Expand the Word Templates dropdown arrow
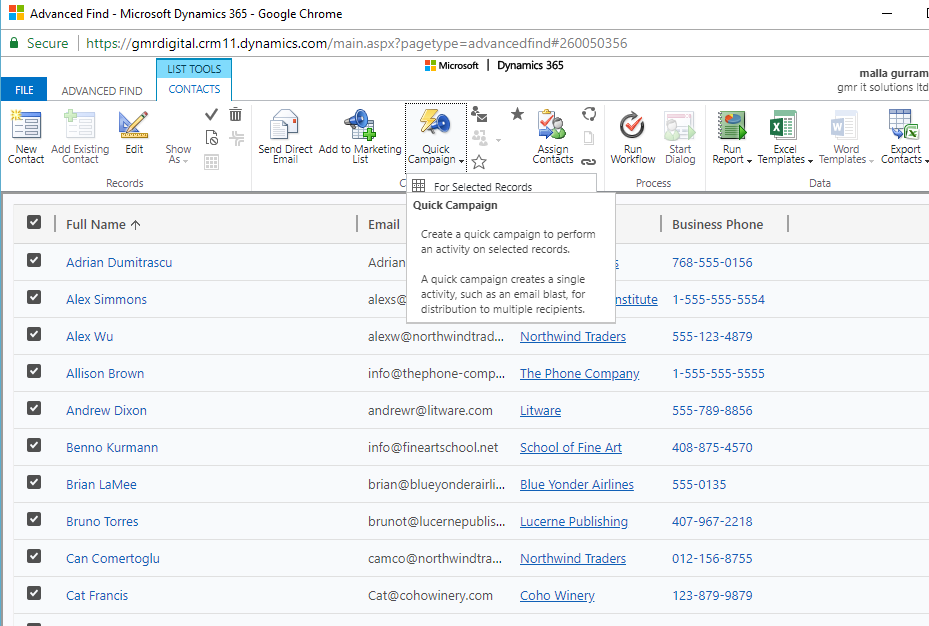Viewport: 929px width, 626px height. pos(871,160)
